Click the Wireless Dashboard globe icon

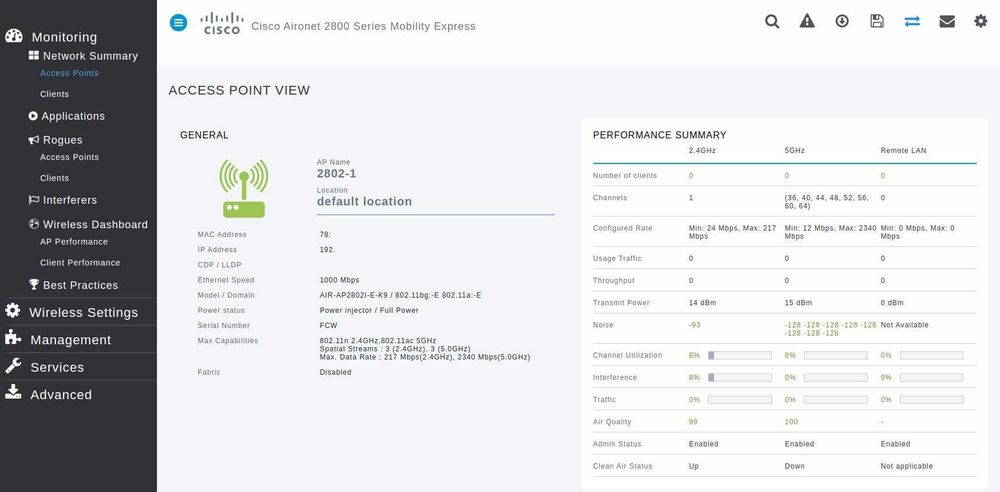coord(34,224)
